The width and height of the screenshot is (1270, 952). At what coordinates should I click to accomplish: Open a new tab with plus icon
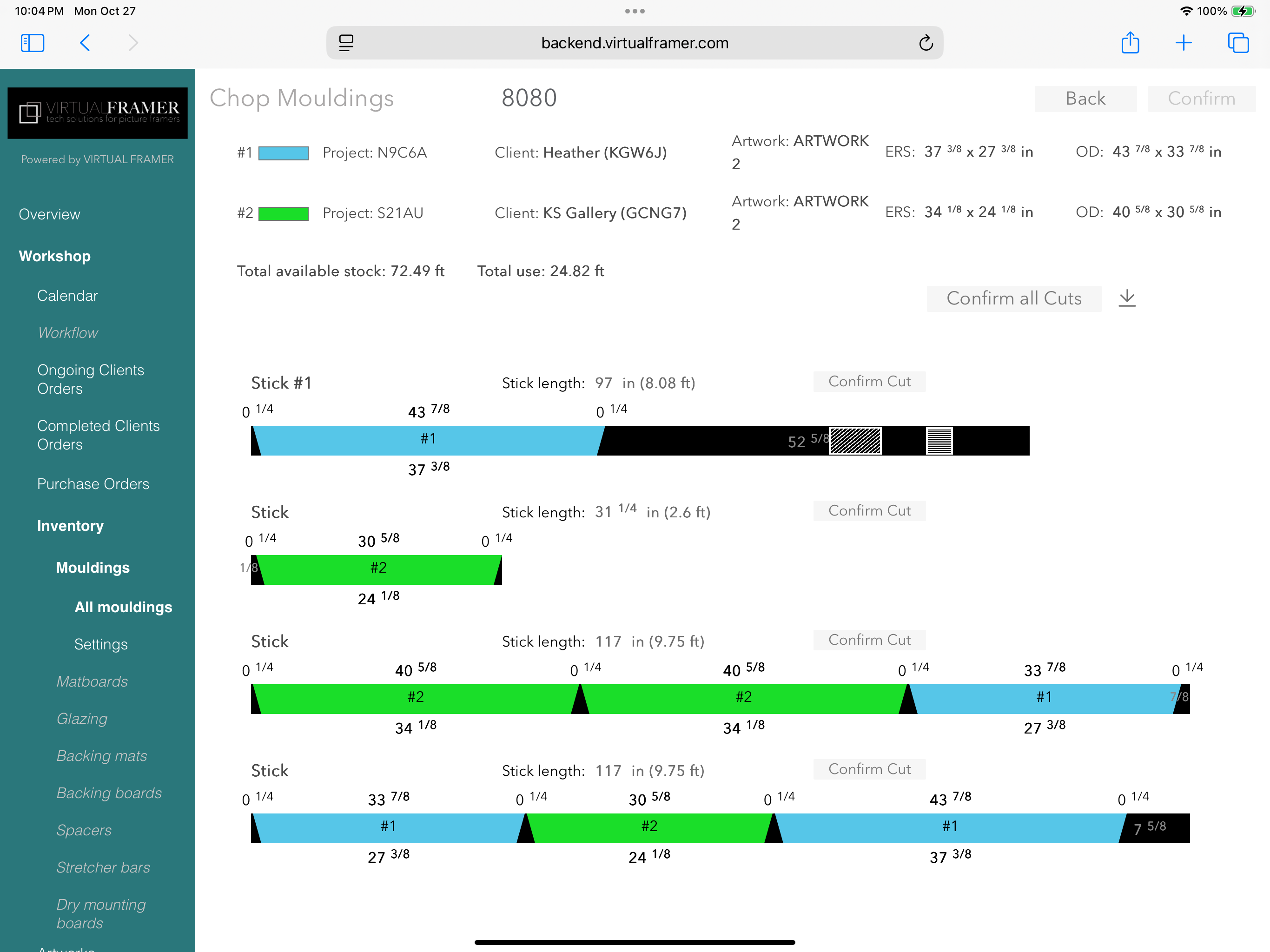(x=1184, y=43)
